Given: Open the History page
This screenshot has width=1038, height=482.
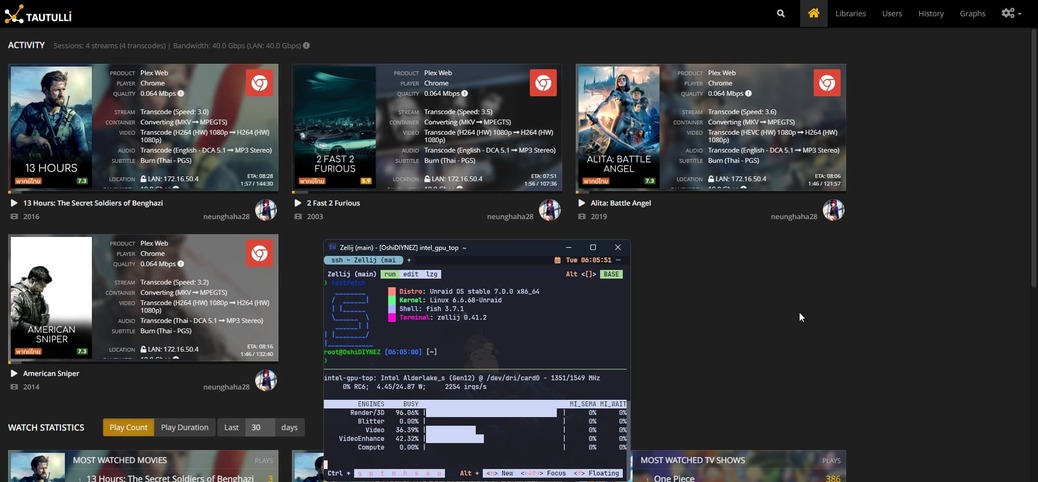Looking at the screenshot, I should (x=931, y=13).
